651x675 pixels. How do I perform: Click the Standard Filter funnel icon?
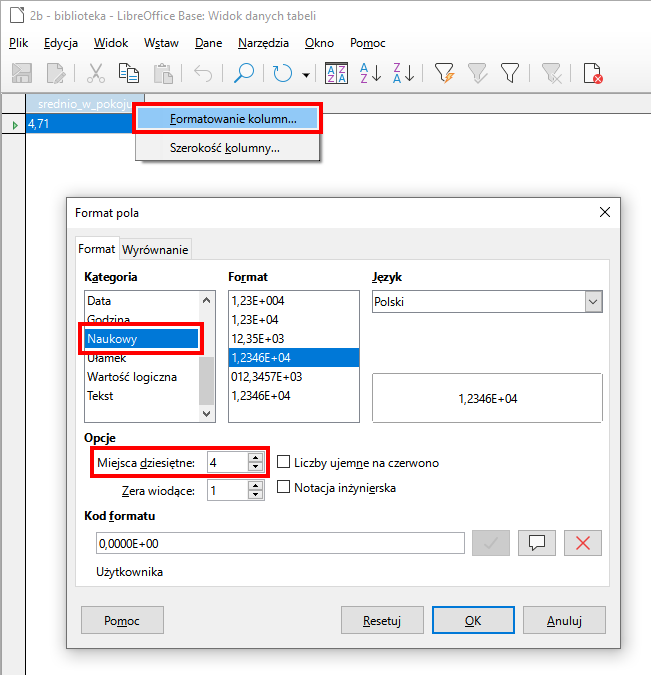[510, 73]
